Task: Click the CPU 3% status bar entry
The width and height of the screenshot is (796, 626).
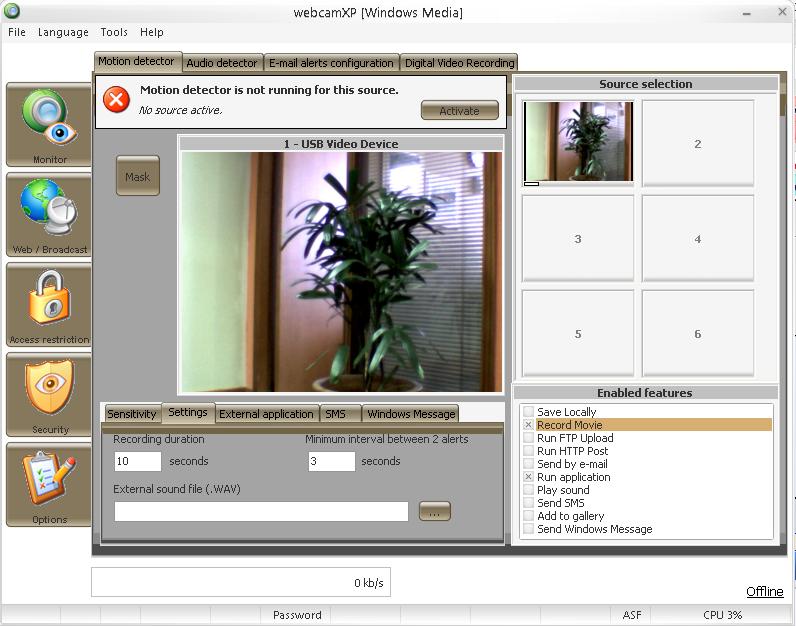Action: [x=722, y=615]
